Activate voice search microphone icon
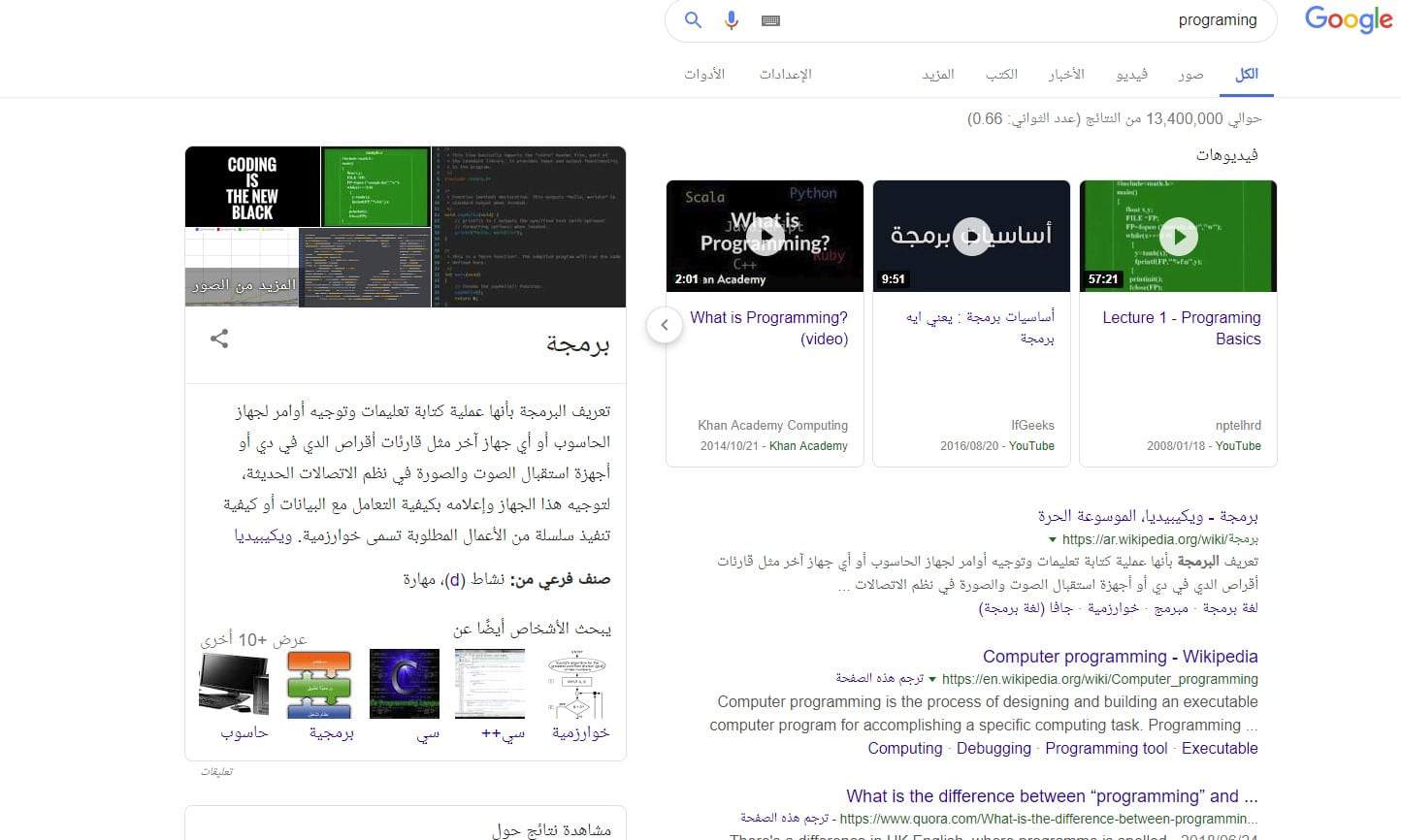Viewport: 1401px width, 840px height. tap(732, 20)
